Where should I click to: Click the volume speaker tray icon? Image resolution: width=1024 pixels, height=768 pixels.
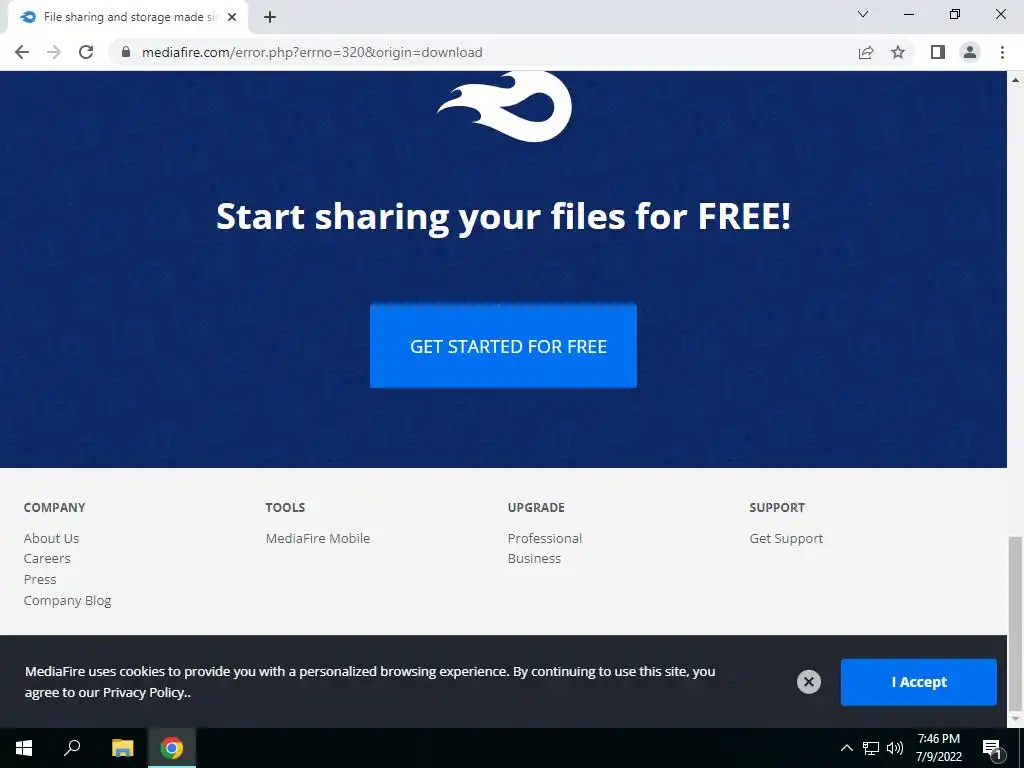(895, 748)
